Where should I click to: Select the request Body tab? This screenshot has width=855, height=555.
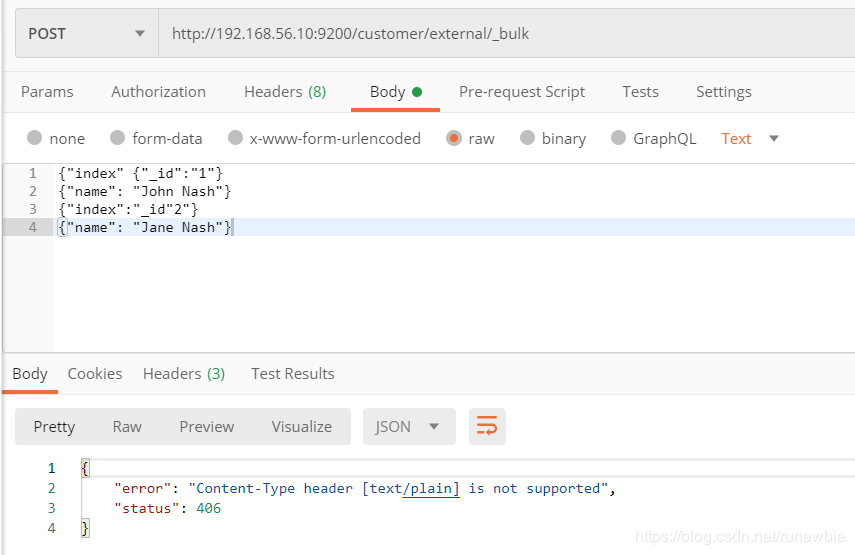pos(395,92)
